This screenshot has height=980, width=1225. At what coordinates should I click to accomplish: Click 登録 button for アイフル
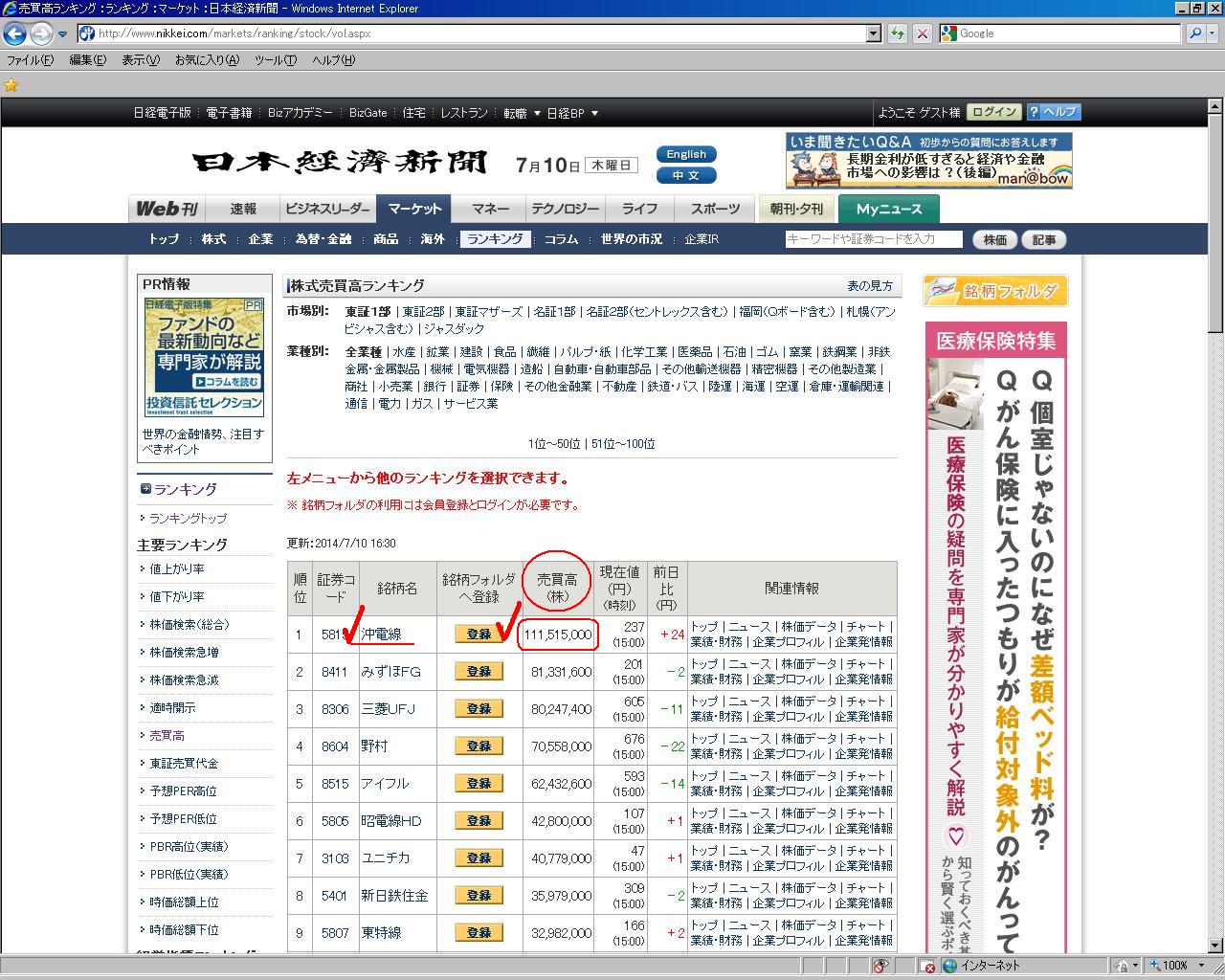click(479, 784)
